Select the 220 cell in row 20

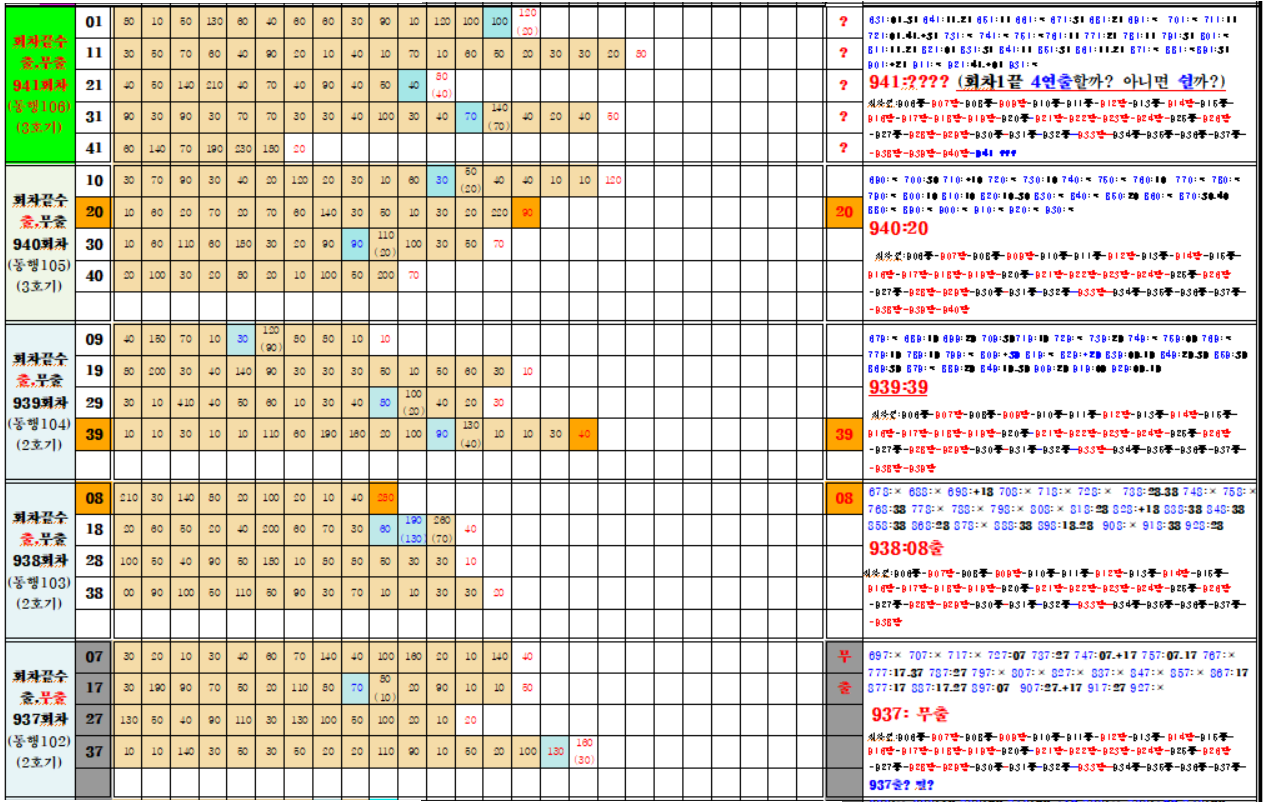pyautogui.click(x=499, y=212)
